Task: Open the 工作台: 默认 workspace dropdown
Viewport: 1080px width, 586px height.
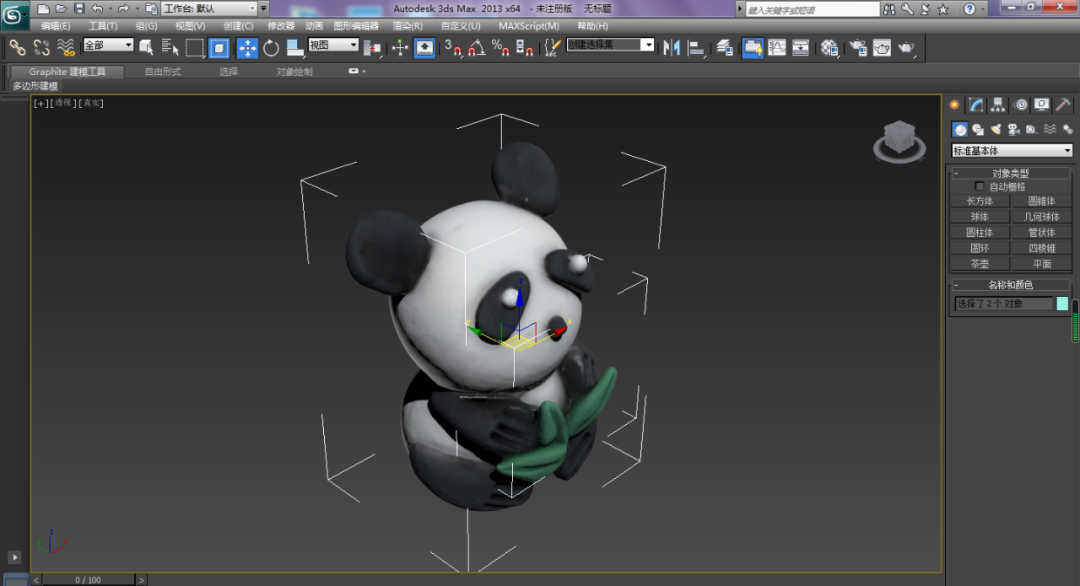Action: pyautogui.click(x=209, y=8)
